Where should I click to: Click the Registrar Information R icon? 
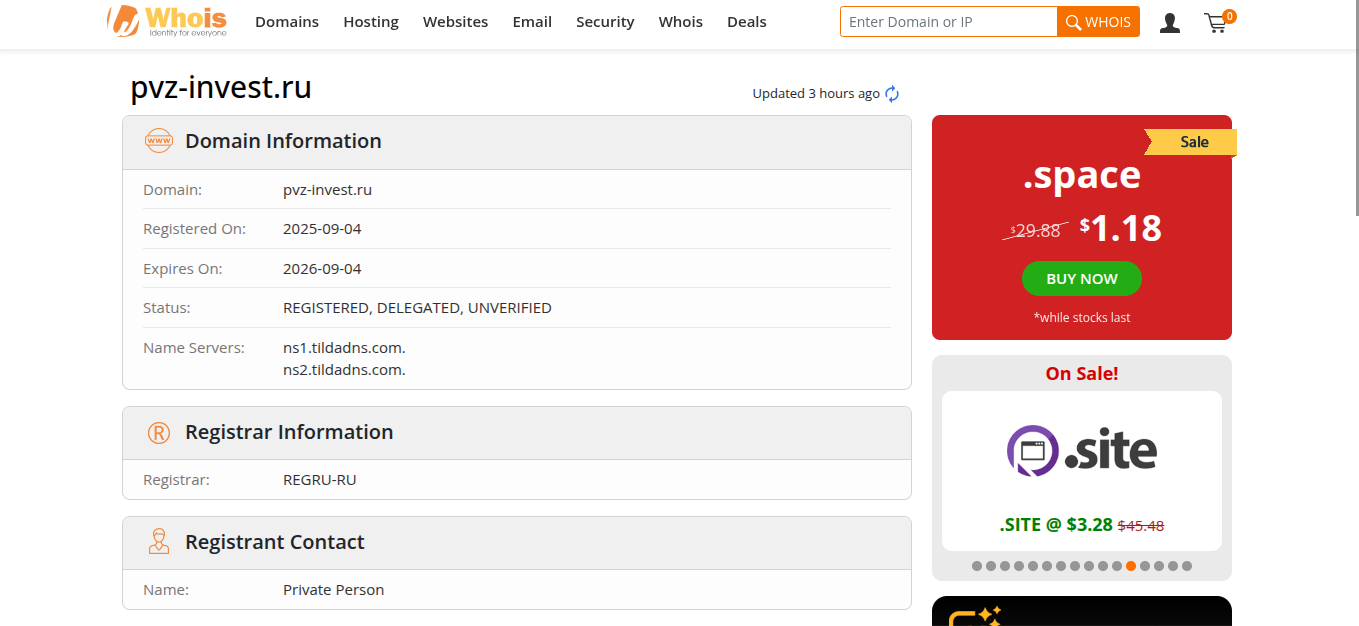159,432
